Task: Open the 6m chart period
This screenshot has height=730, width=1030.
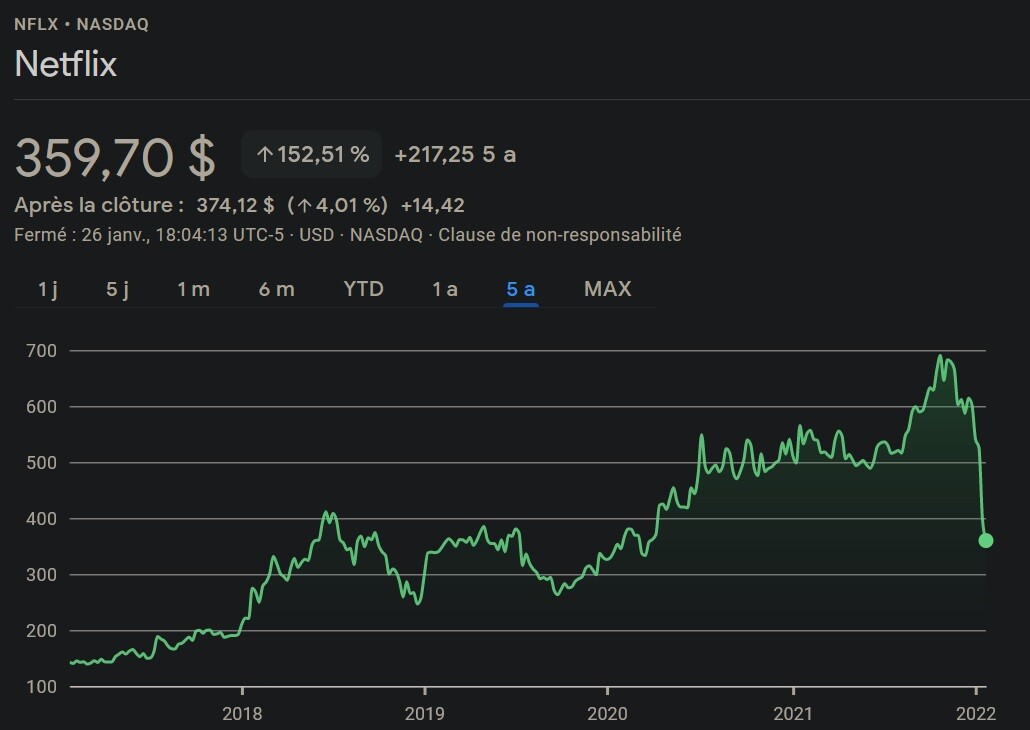Action: [276, 289]
